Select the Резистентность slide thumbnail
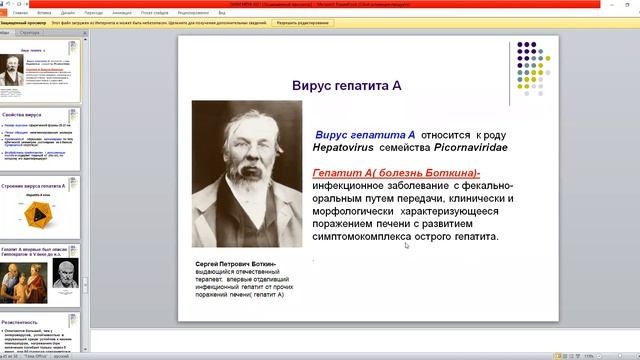The image size is (640, 360). click(40, 333)
